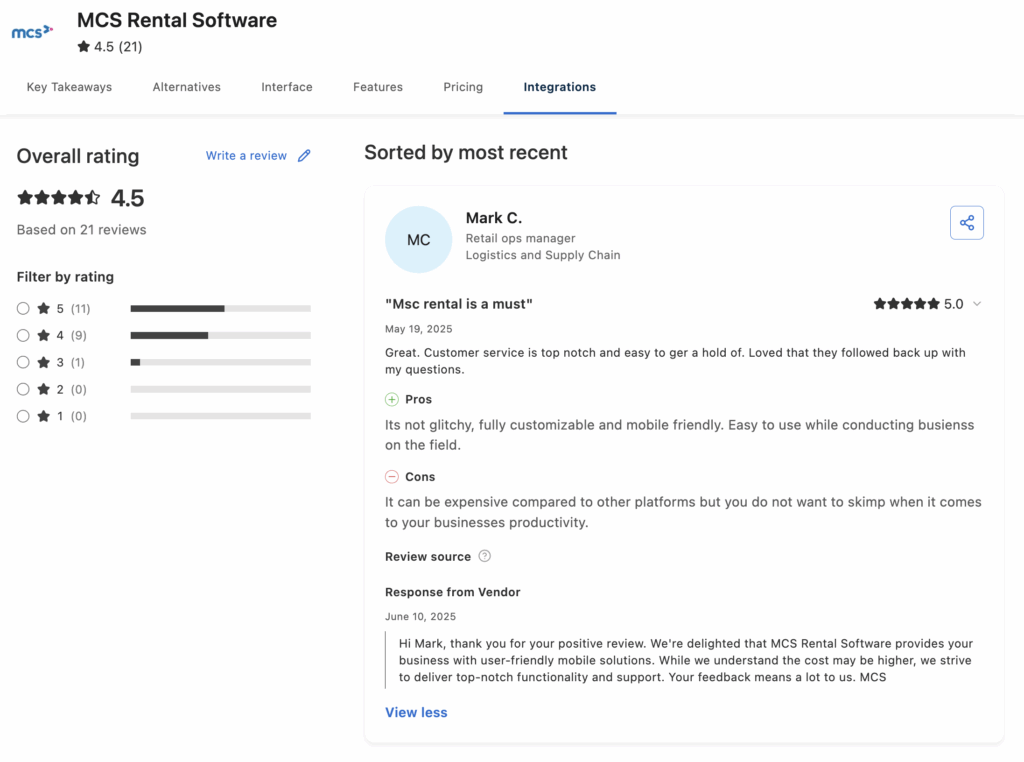This screenshot has width=1024, height=762.
Task: Click the reviewer name Mark C.
Action: tap(494, 218)
